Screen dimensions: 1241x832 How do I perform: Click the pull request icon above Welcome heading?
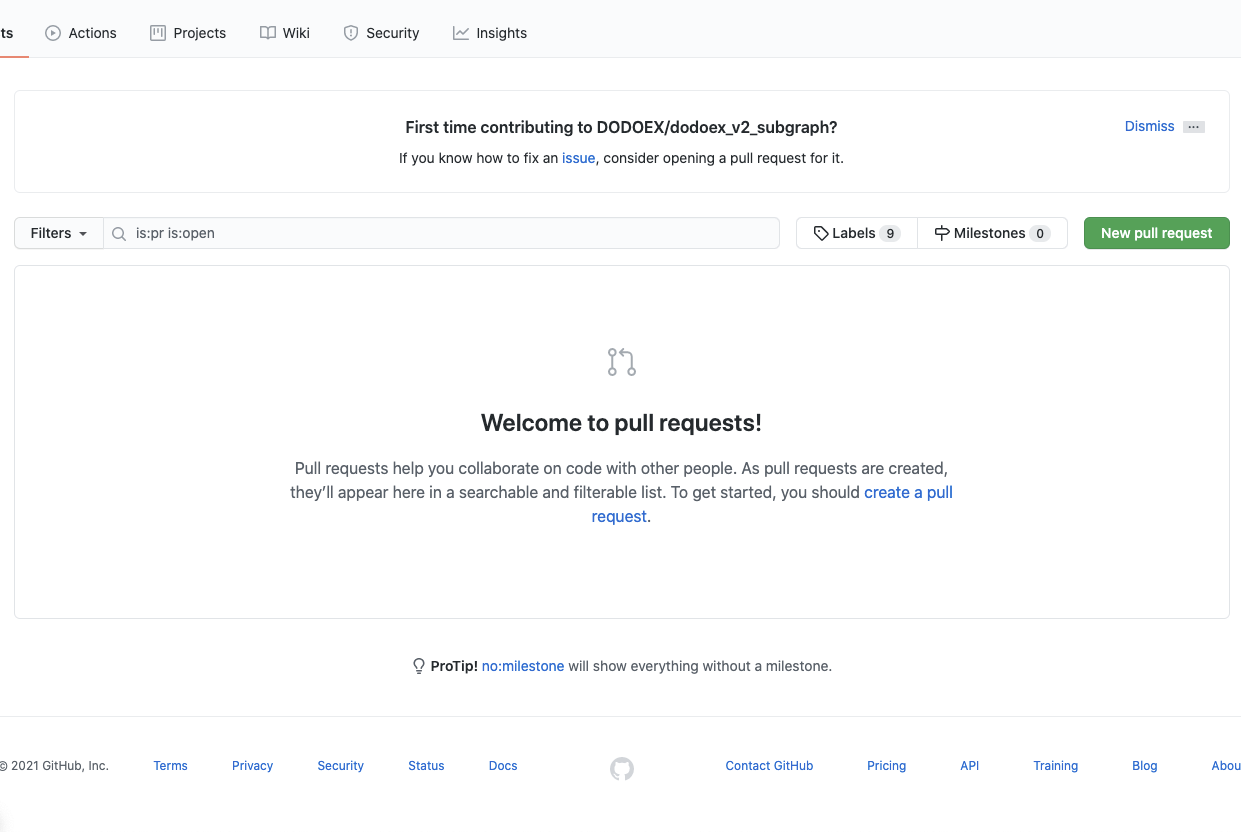(x=622, y=362)
